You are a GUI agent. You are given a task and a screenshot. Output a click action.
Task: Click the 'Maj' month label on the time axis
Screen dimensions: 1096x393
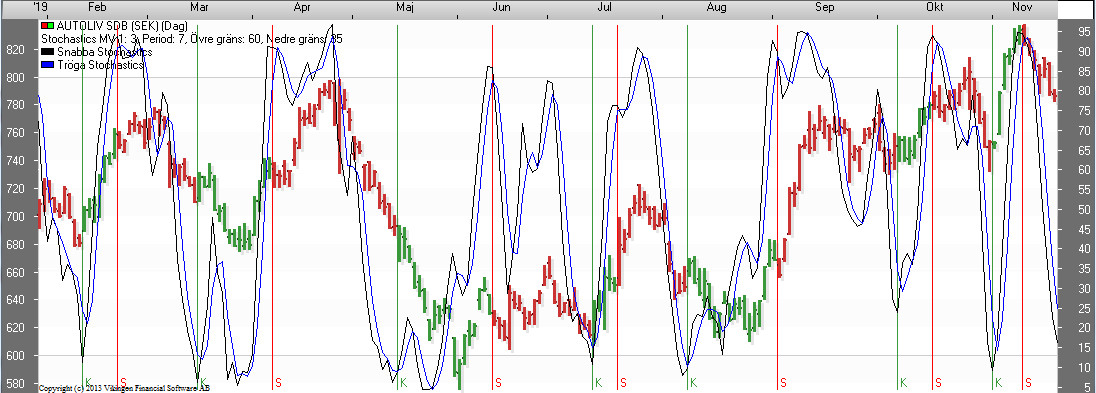click(405, 8)
